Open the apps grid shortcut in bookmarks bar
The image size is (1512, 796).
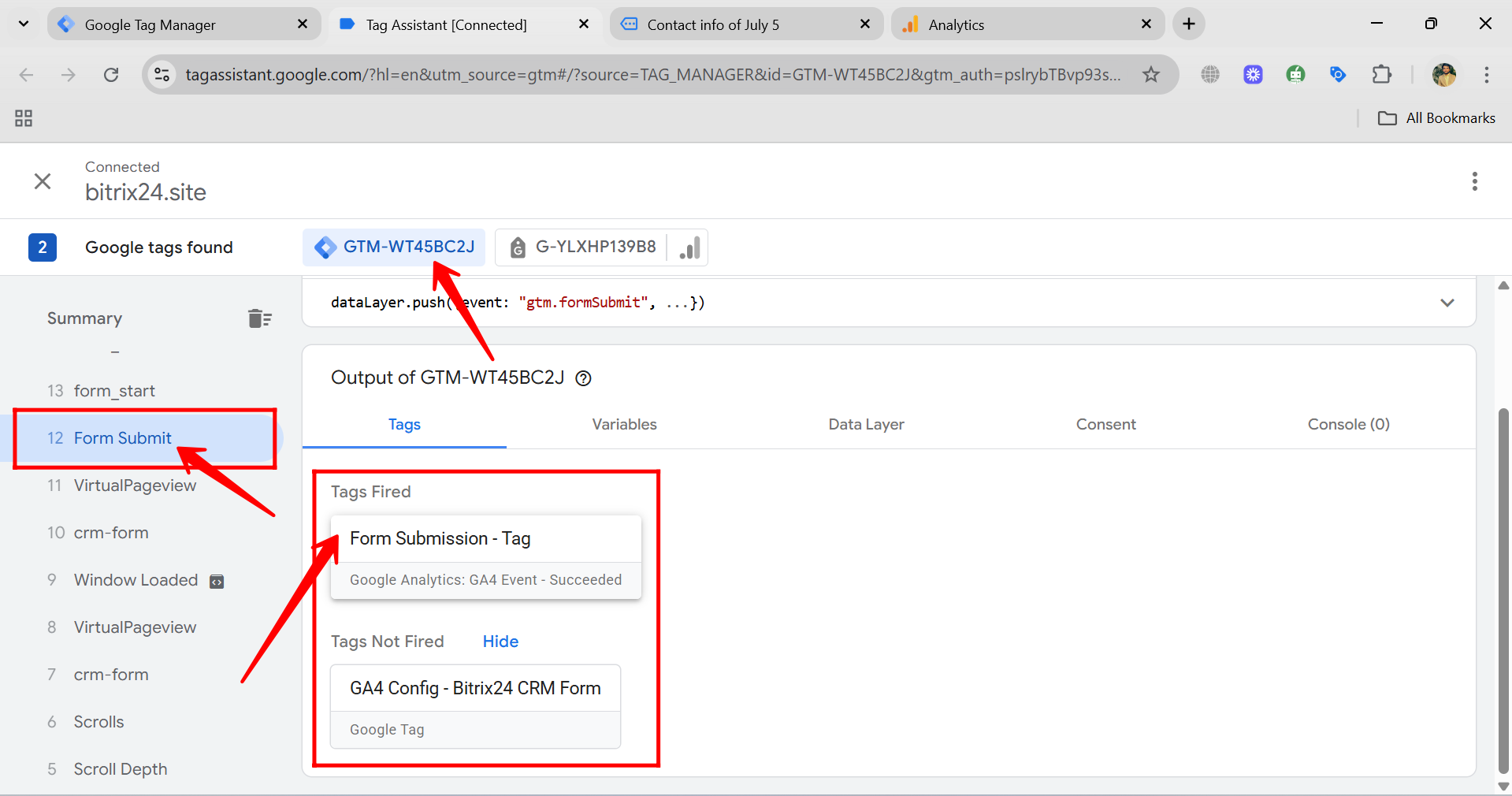click(x=24, y=118)
